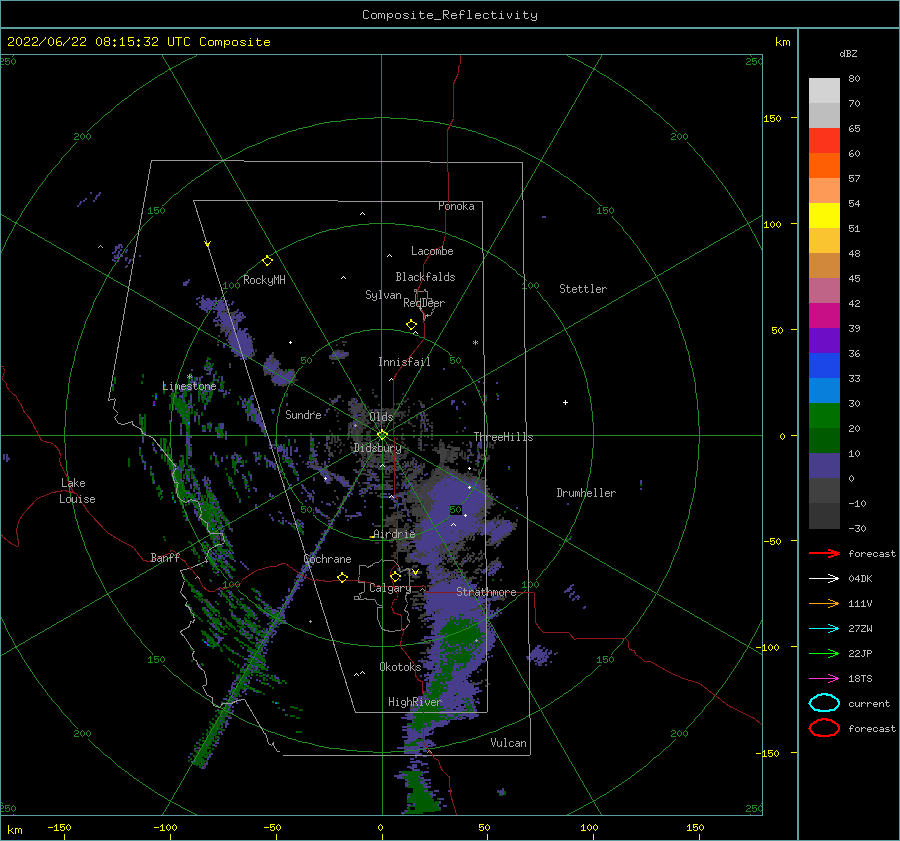
Task: Click the Drumheller city label
Action: 586,493
